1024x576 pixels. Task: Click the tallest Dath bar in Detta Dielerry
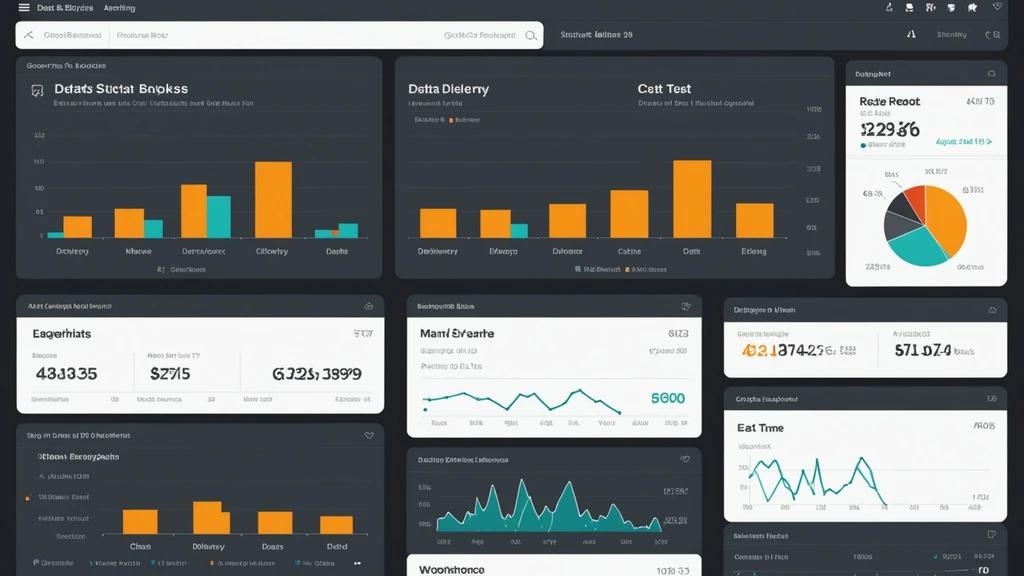coord(692,199)
